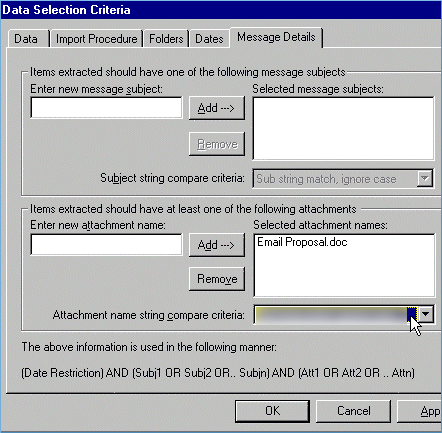Open the Import Procedure tab
Viewport: 442px width, 433px height.
96,39
